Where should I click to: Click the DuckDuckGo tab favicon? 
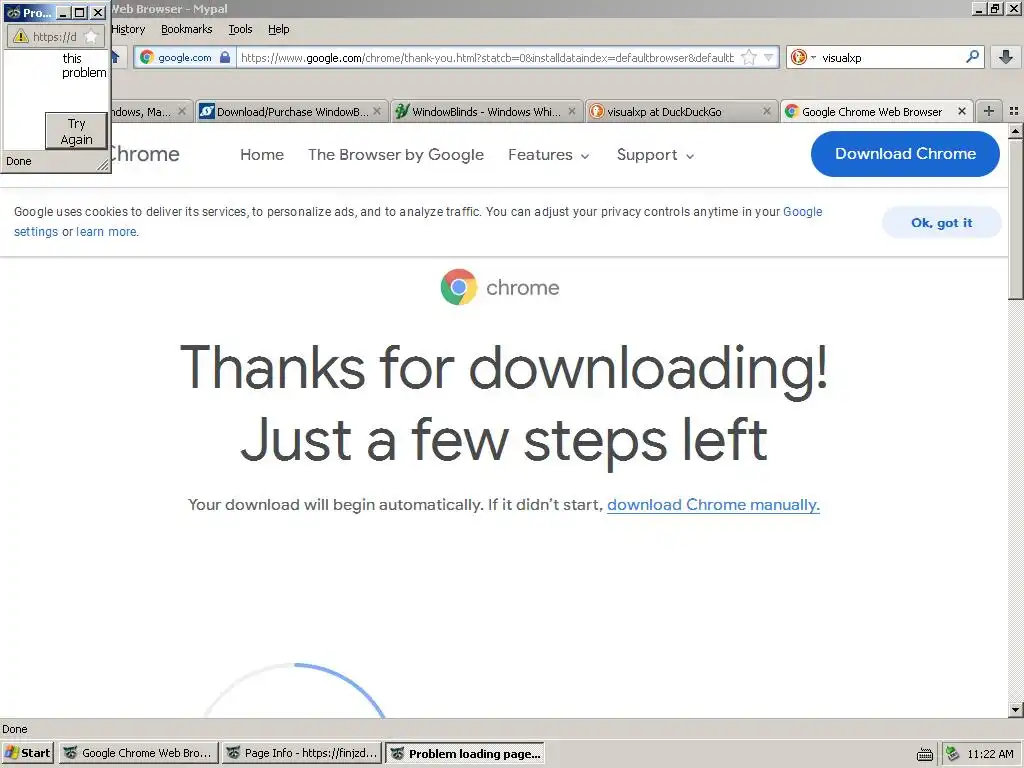(596, 112)
